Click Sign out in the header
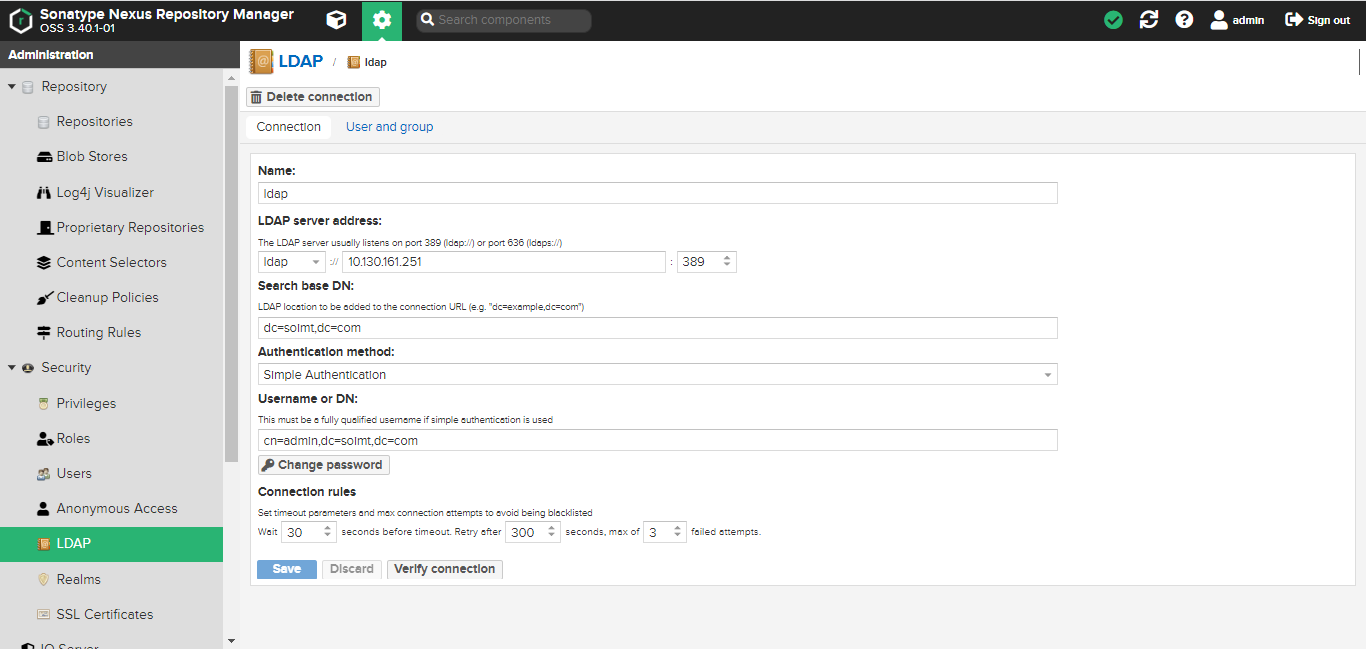Viewport: 1366px width, 649px height. tap(1318, 20)
